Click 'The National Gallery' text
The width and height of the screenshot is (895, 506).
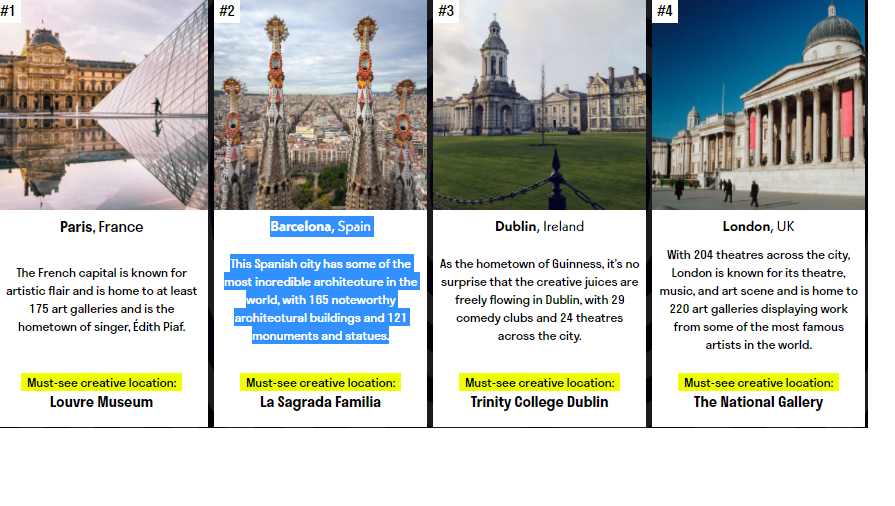click(x=759, y=402)
